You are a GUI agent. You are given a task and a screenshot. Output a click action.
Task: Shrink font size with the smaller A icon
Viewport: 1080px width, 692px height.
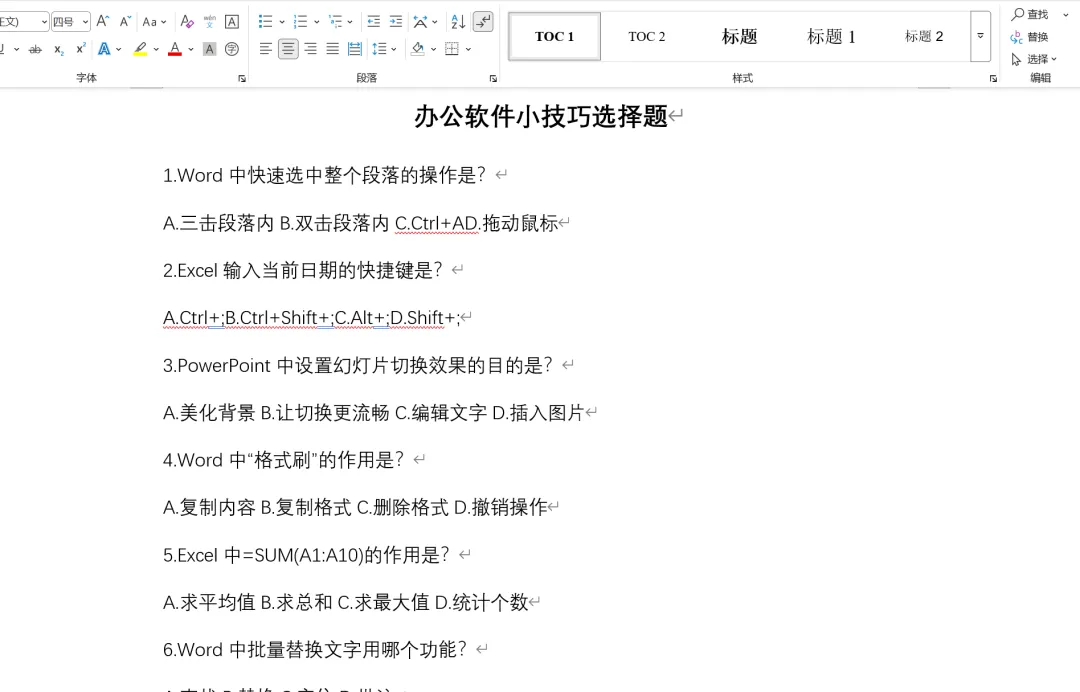(125, 21)
